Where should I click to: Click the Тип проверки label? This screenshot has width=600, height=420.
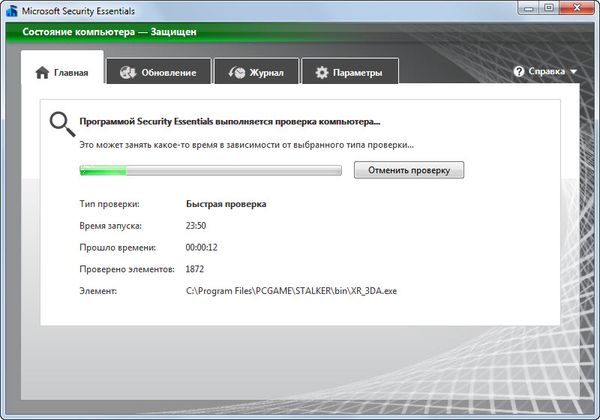coord(109,204)
